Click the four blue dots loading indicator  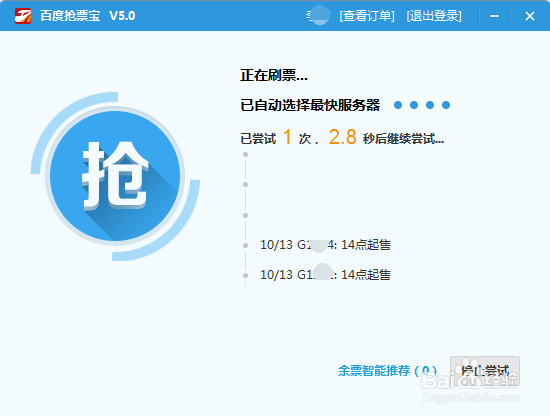coord(422,105)
